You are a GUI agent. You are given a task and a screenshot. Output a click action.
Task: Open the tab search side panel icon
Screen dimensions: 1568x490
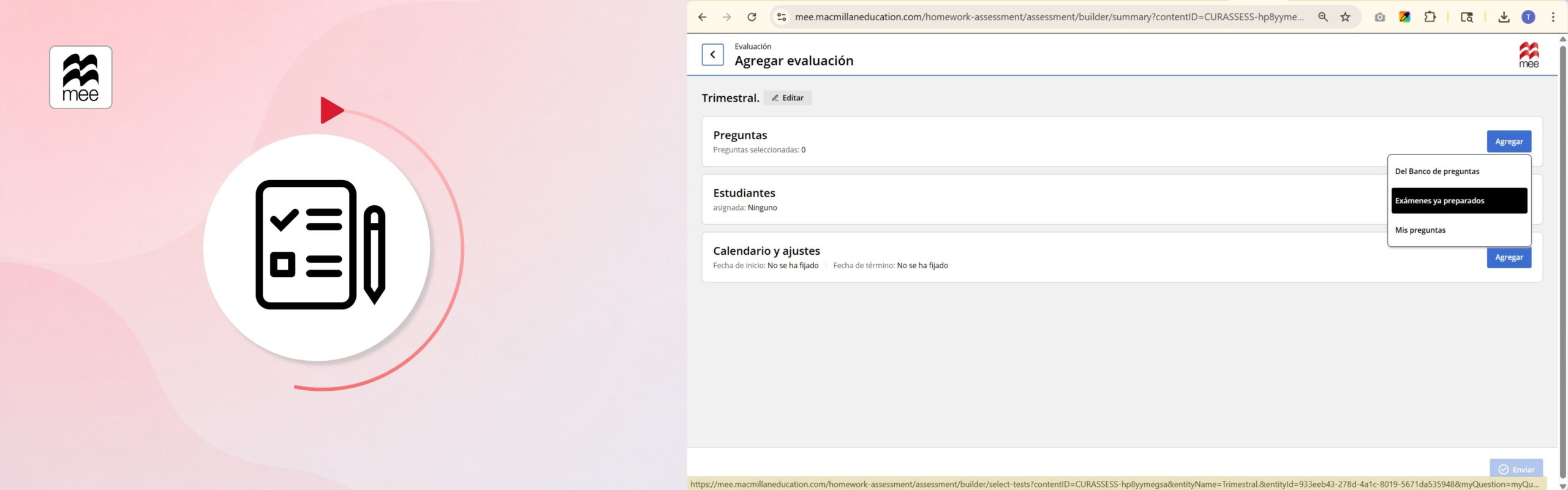coord(1466,17)
